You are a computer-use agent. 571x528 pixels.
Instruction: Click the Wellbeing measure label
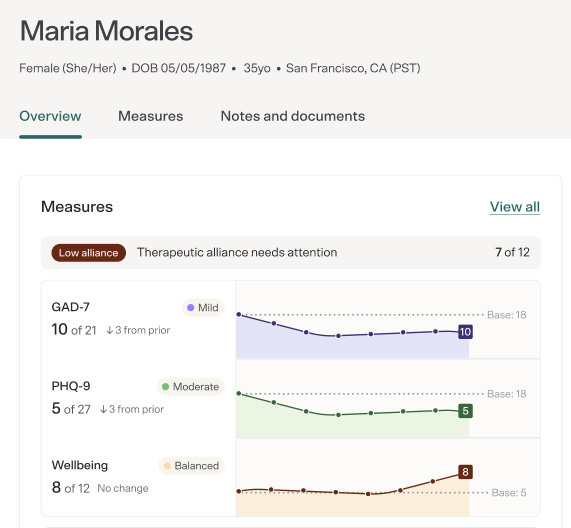(80, 465)
